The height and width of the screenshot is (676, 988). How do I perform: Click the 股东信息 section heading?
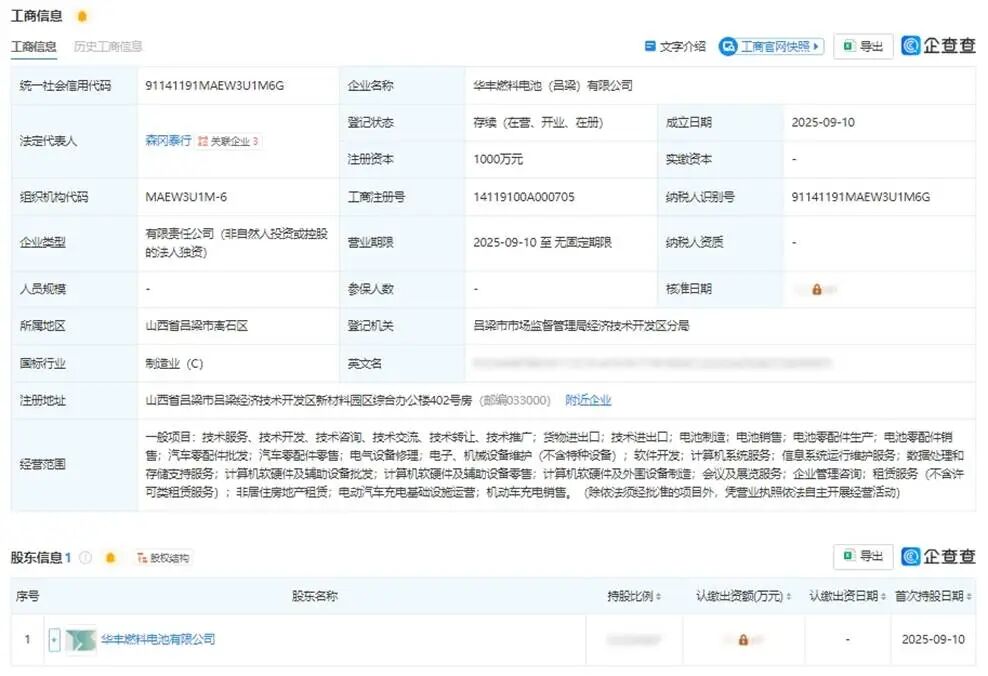pyautogui.click(x=37, y=558)
